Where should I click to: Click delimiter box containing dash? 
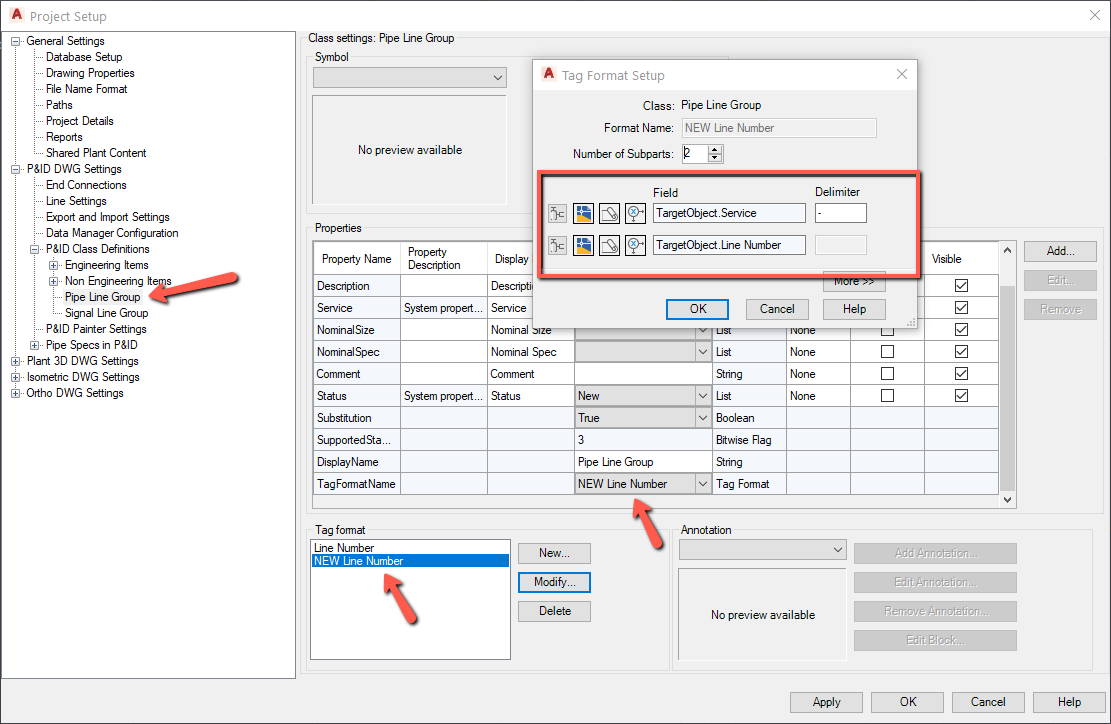point(840,213)
